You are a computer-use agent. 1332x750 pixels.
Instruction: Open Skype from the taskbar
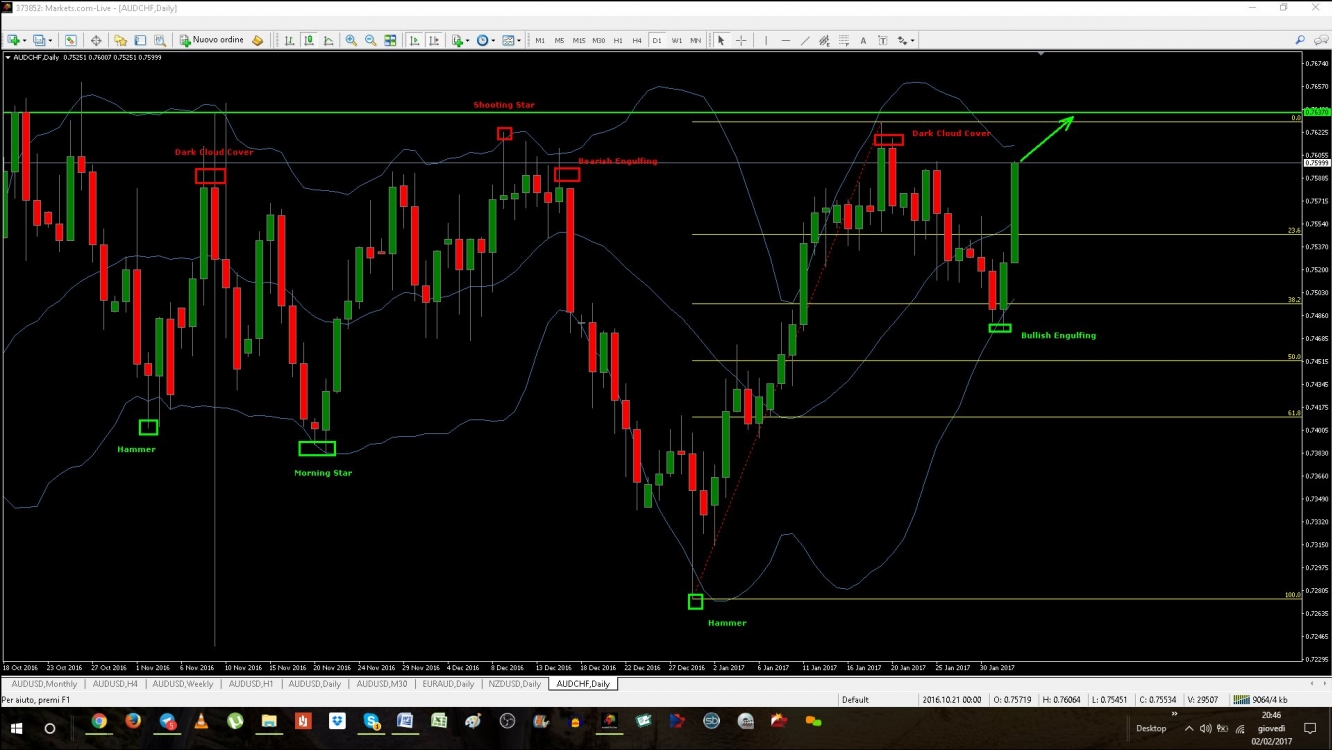tap(371, 721)
